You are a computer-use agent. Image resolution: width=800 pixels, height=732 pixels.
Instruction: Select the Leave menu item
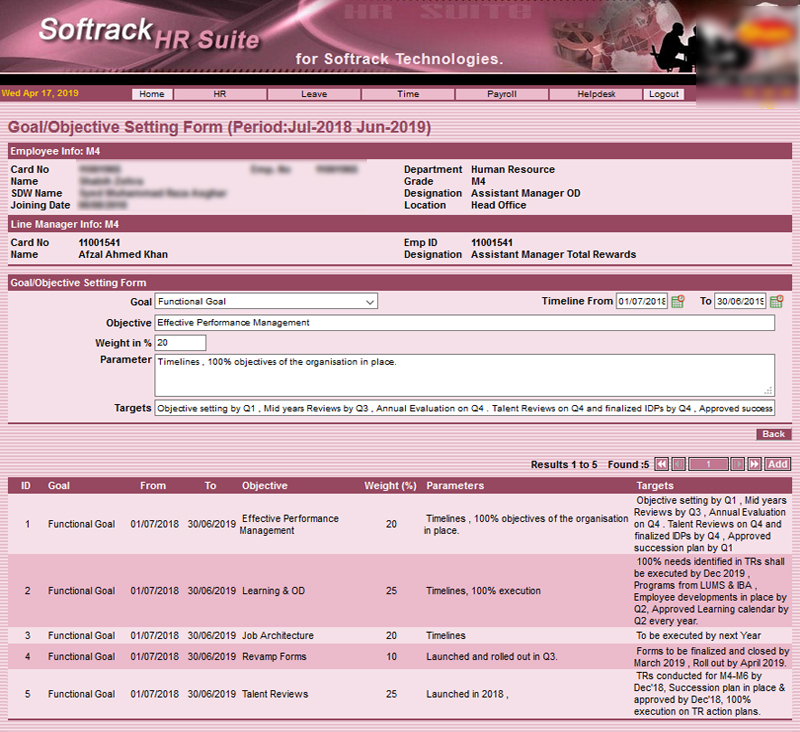pyautogui.click(x=314, y=94)
